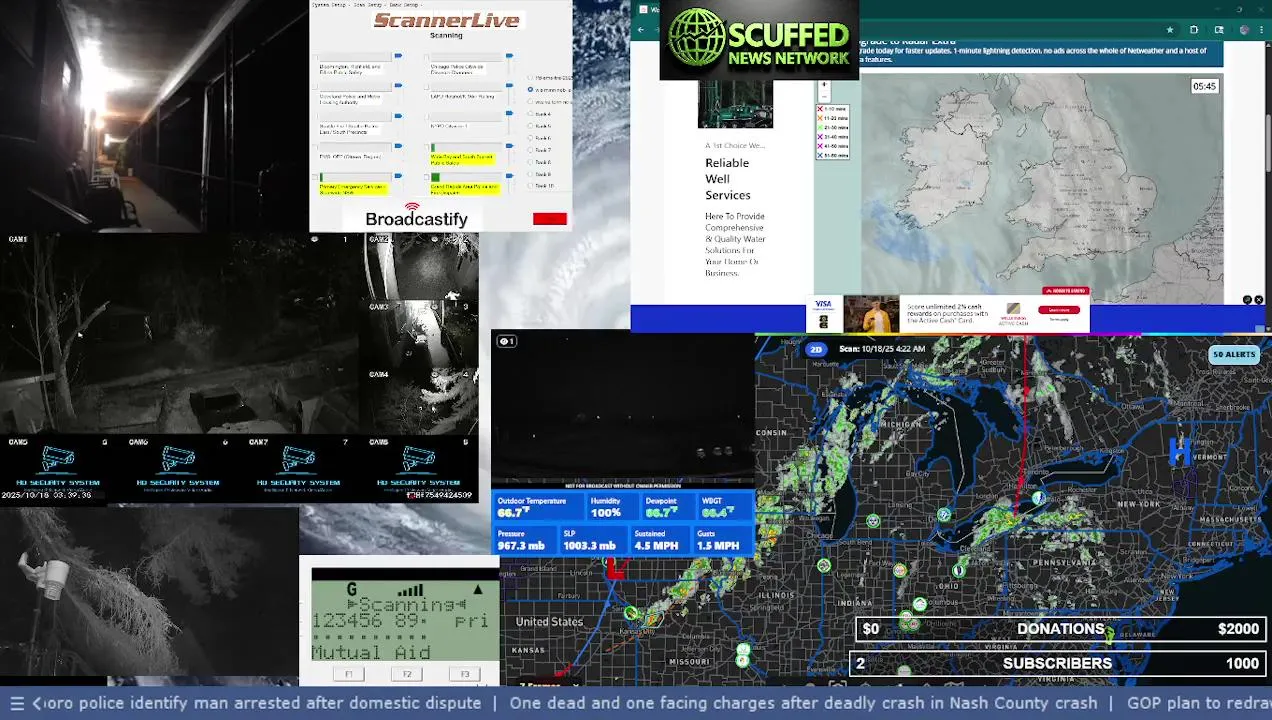
Task: Select the Bank 7 radio button
Action: [530, 150]
